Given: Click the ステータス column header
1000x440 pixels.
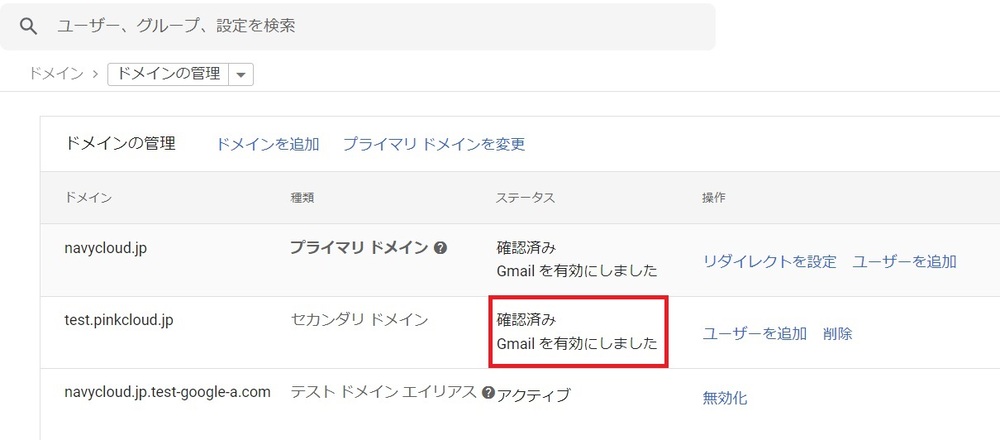Looking at the screenshot, I should coord(525,198).
